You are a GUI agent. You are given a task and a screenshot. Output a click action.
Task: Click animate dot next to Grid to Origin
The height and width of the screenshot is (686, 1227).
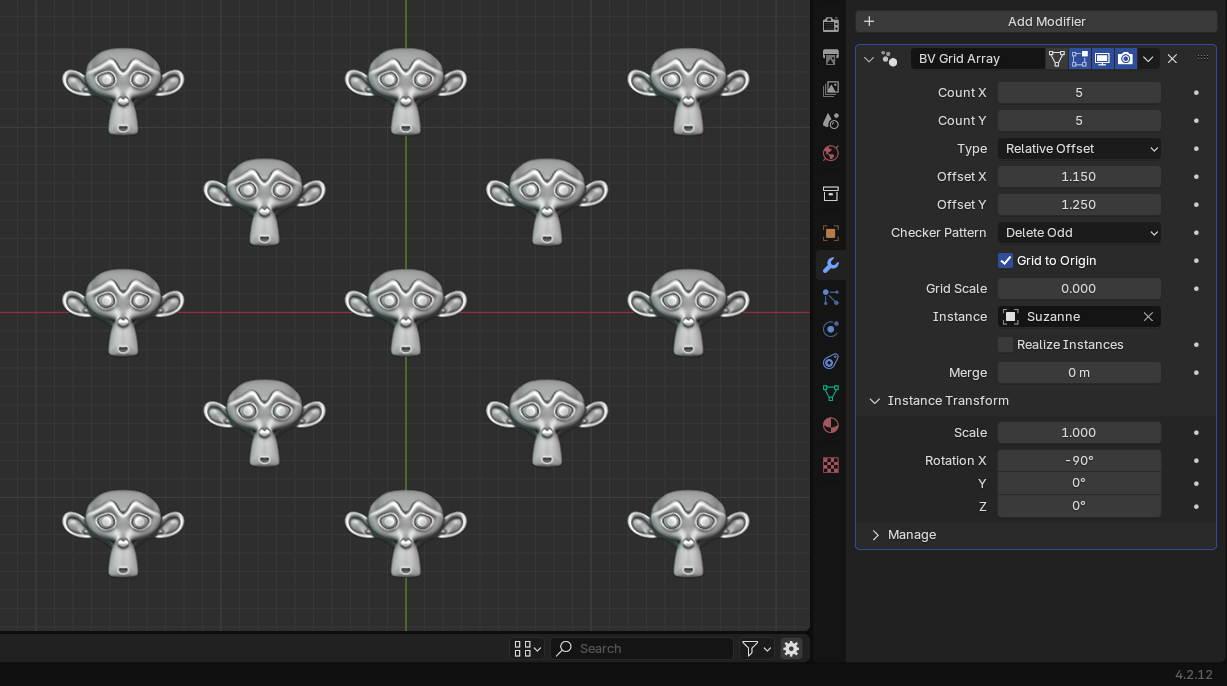(1196, 261)
